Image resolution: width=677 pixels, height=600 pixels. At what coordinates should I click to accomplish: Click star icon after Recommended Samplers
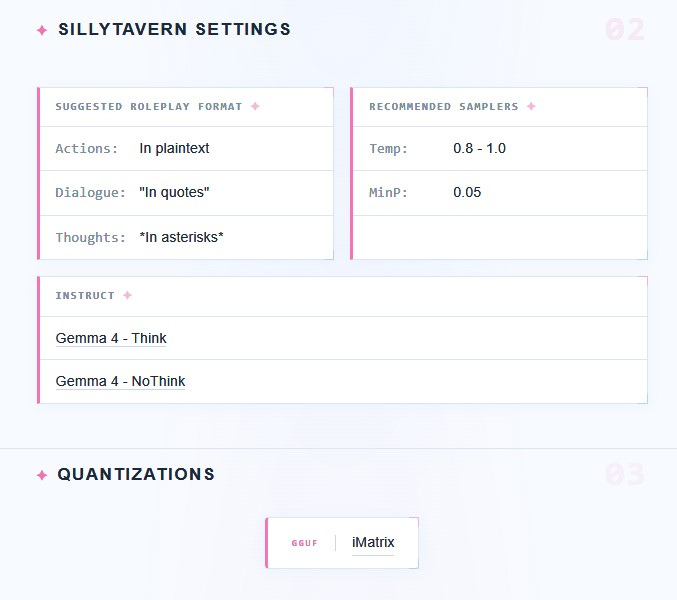coord(531,106)
